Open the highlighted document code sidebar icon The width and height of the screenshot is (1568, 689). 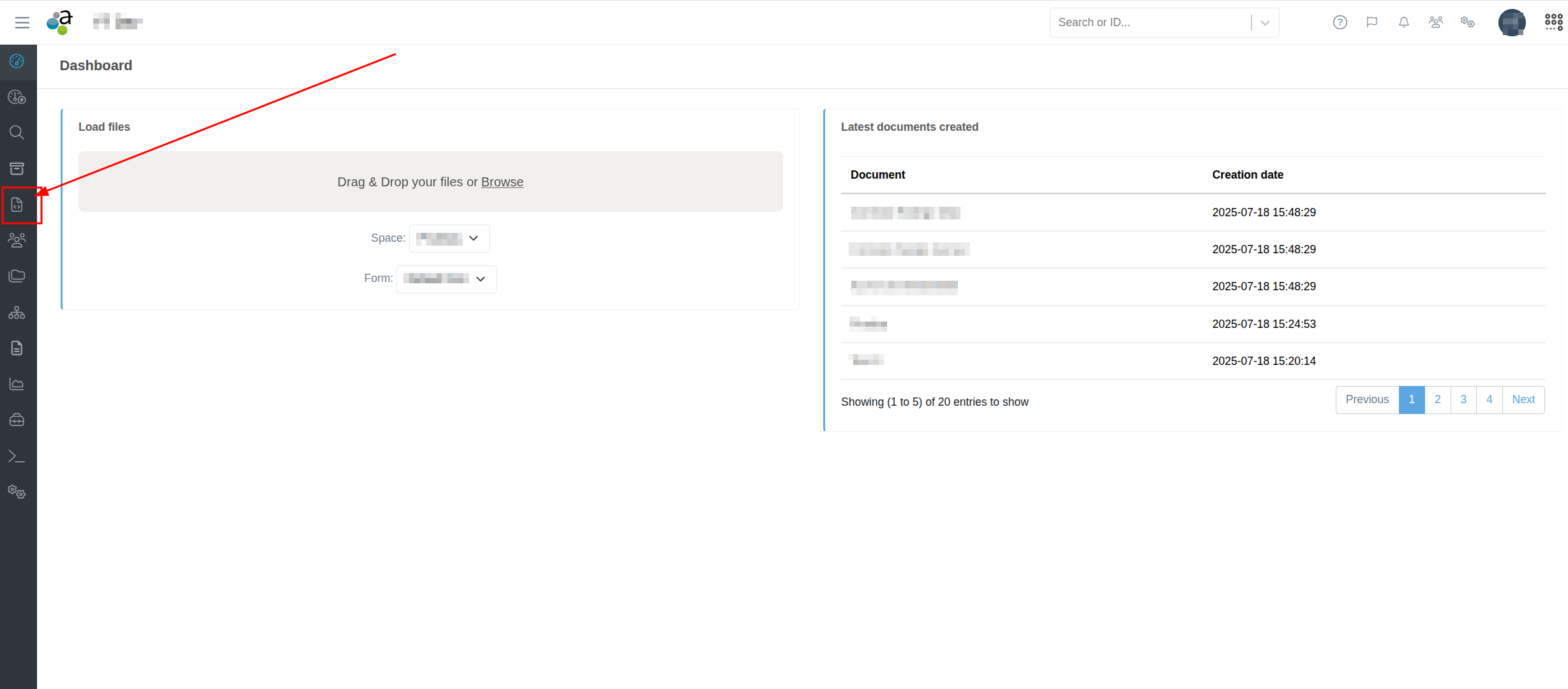tap(17, 205)
